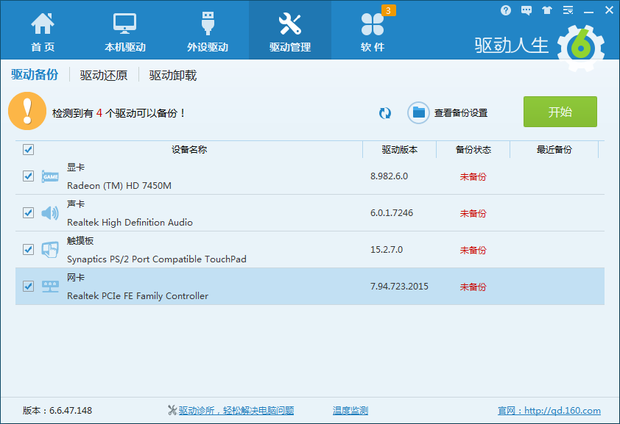
Task: Click the 触摸板 category label
Action: pyautogui.click(x=80, y=241)
